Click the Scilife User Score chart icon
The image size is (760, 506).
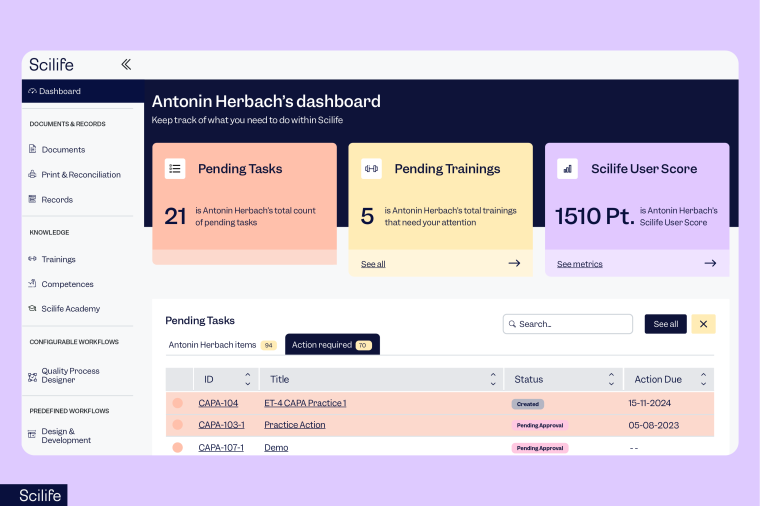coord(567,169)
